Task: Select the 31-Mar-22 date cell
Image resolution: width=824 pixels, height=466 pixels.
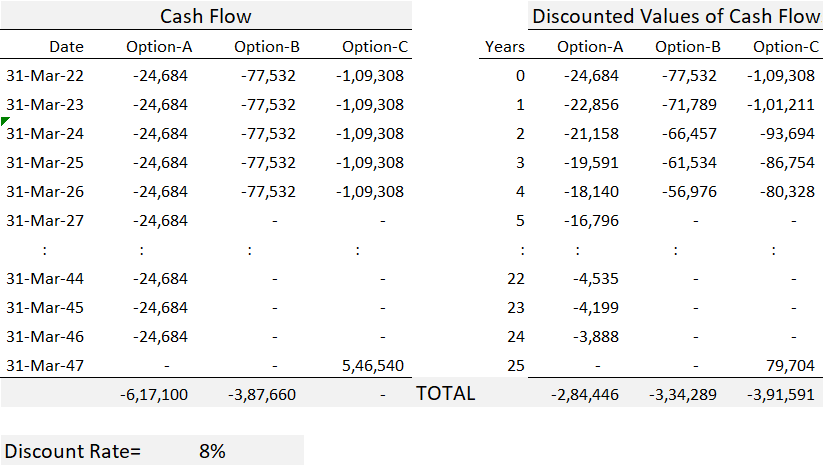Action: click(45, 76)
